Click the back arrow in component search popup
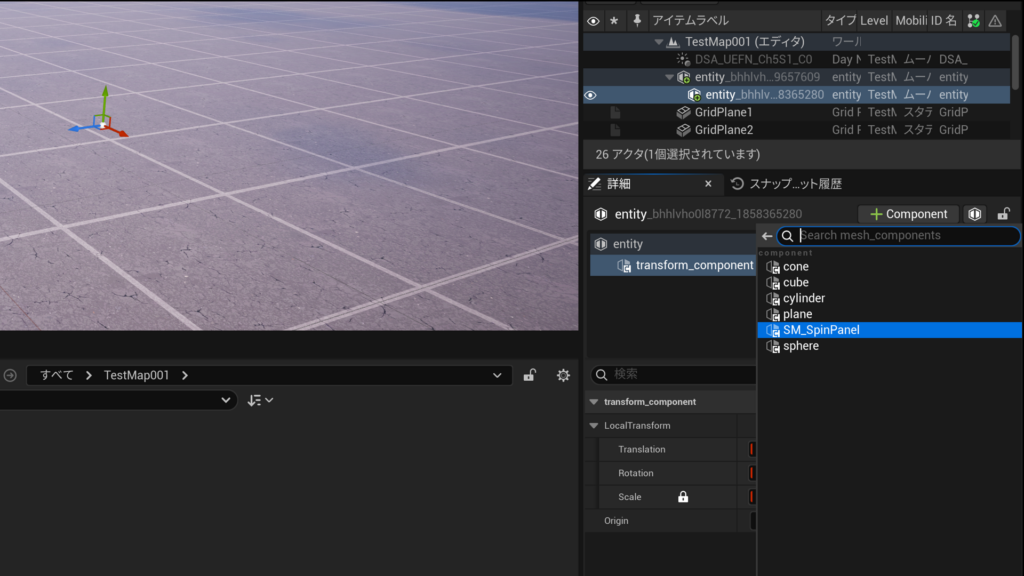 click(x=767, y=236)
